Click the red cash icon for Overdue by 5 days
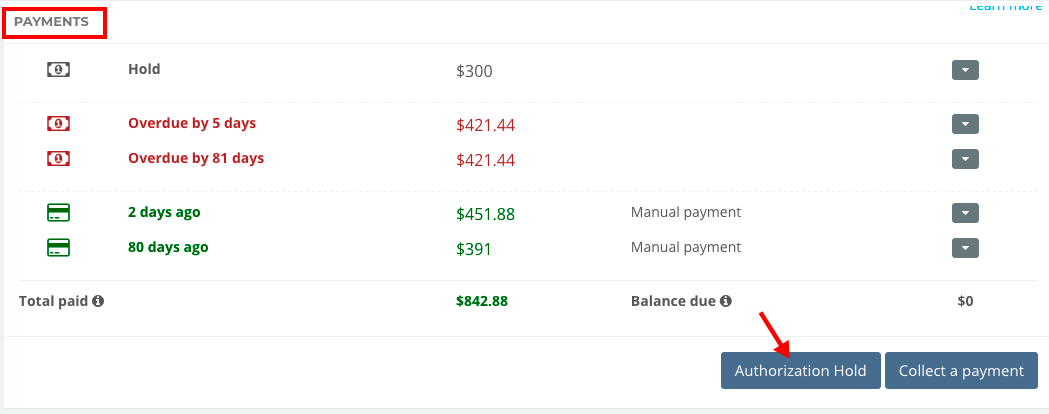The width and height of the screenshot is (1049, 414). (58, 124)
